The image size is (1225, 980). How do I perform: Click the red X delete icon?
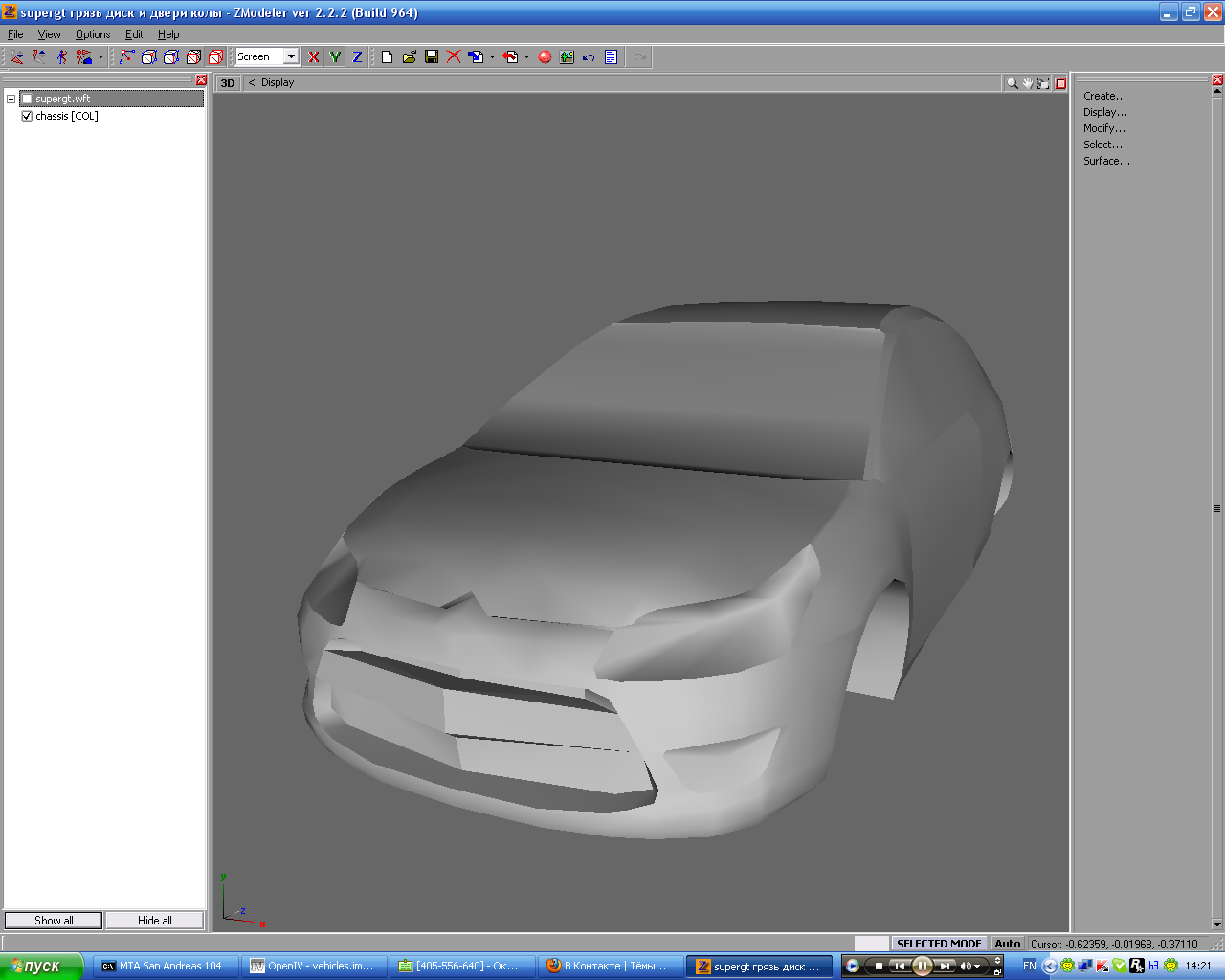click(x=454, y=57)
